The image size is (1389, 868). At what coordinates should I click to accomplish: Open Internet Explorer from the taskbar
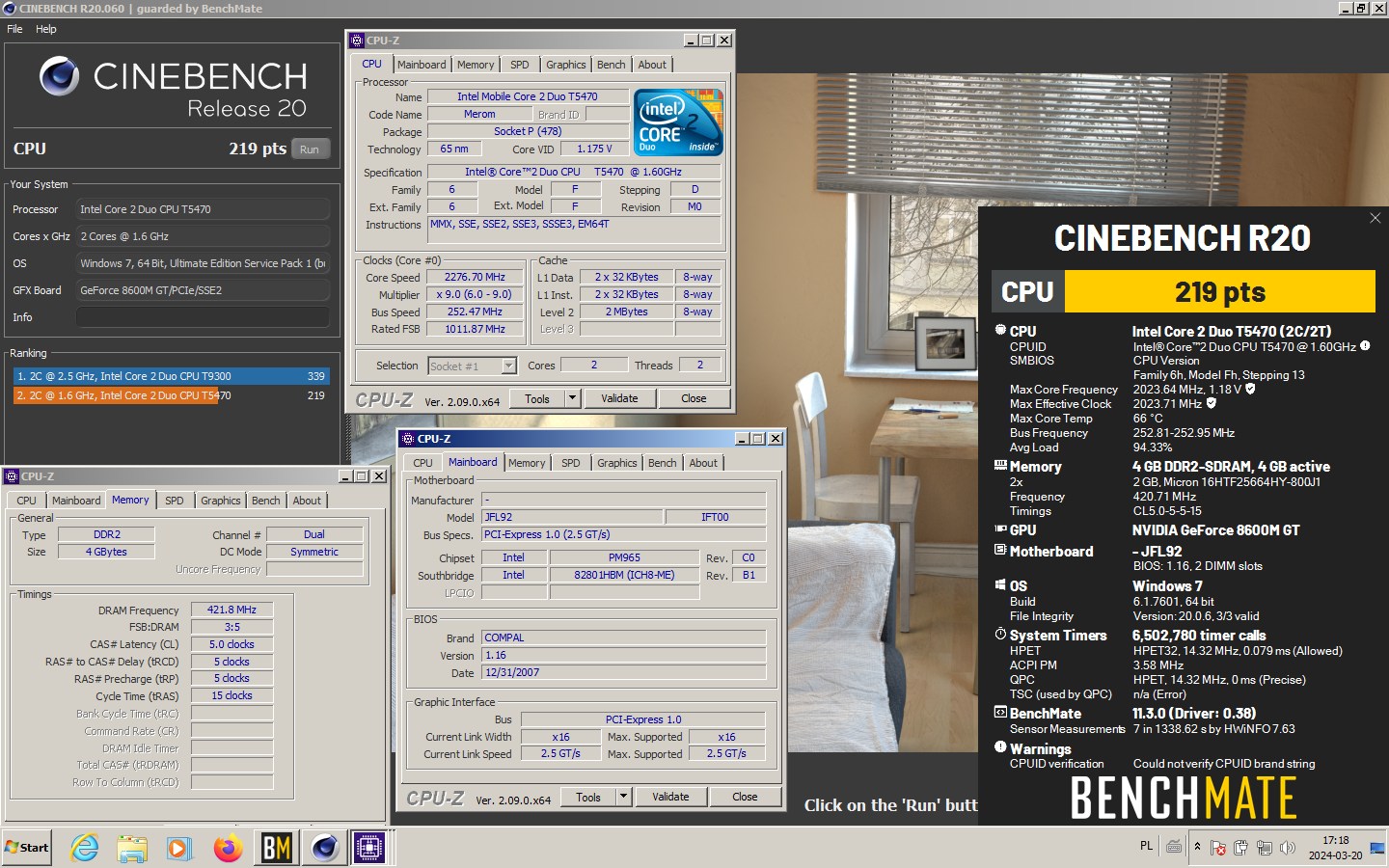[x=85, y=848]
